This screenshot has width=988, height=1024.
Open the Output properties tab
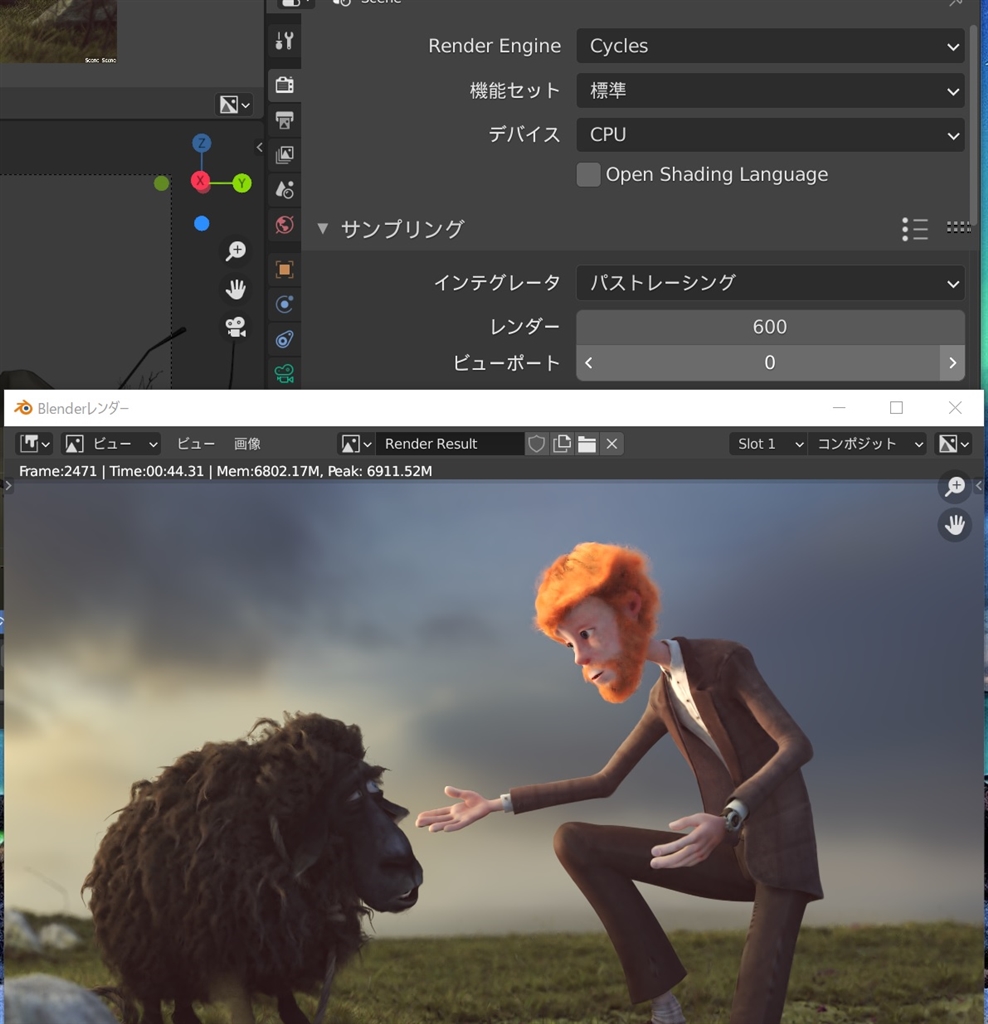tap(284, 120)
